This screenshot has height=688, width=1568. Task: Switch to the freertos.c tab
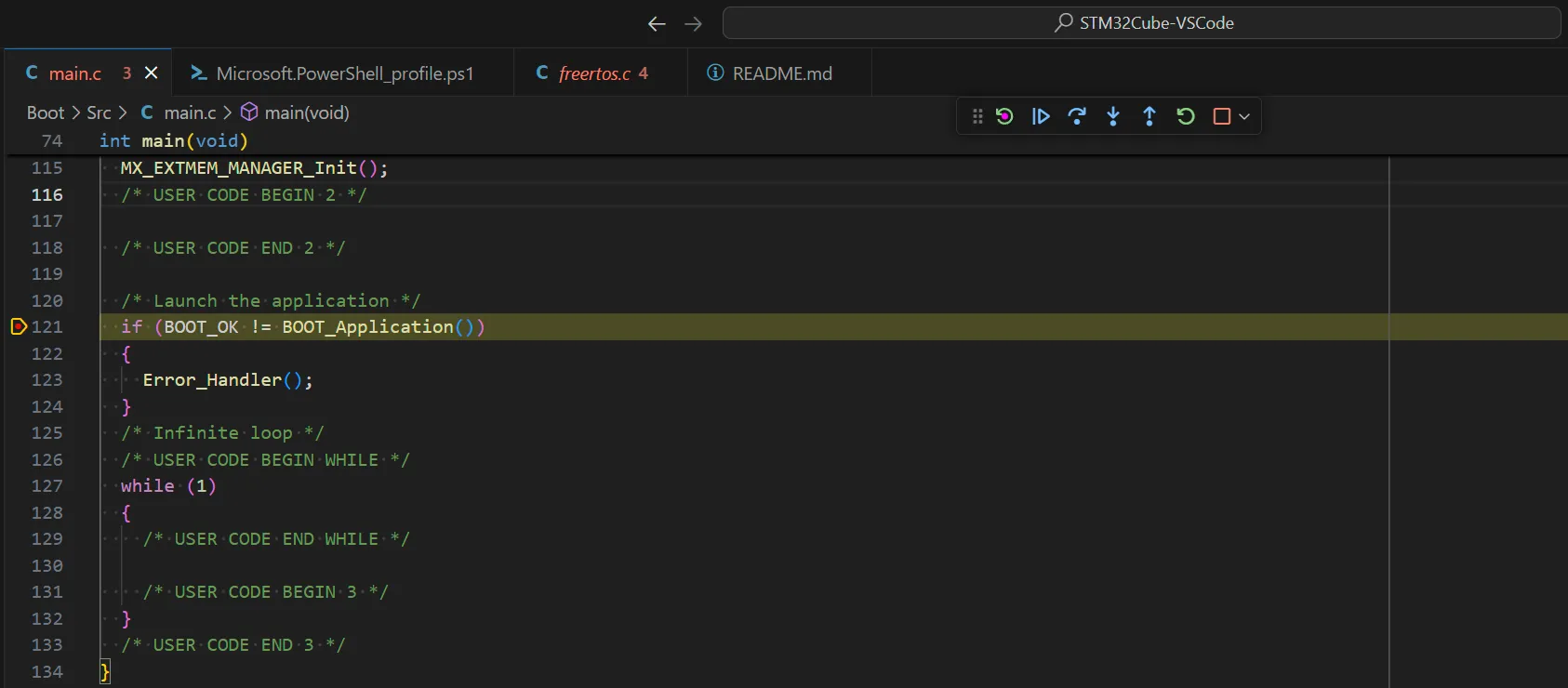tap(594, 73)
